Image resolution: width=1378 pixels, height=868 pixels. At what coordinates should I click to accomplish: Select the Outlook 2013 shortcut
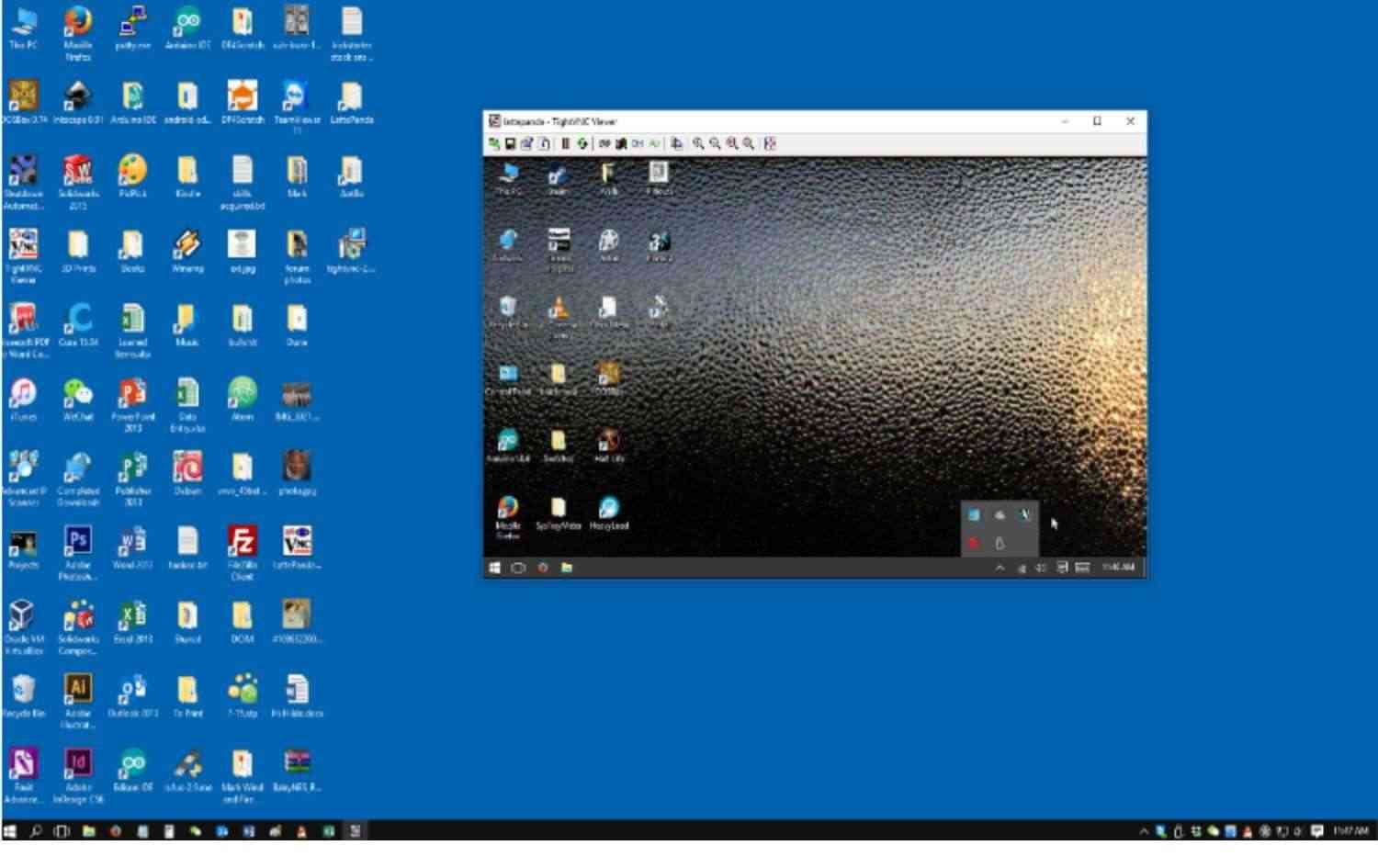pos(133,695)
